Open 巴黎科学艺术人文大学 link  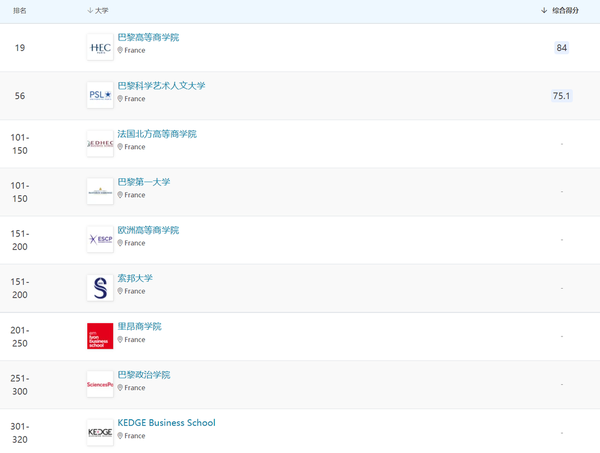click(161, 85)
